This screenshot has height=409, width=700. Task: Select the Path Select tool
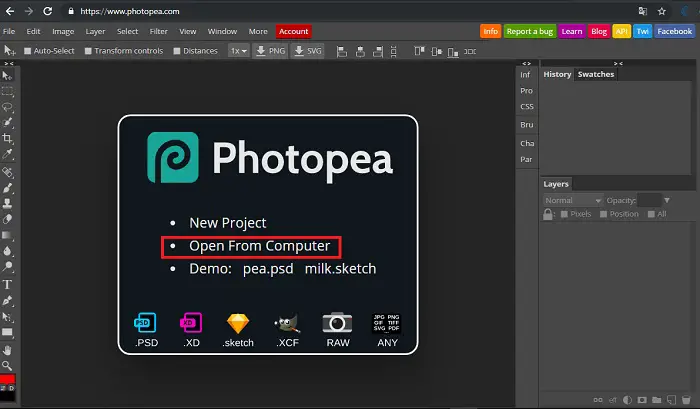(8, 317)
